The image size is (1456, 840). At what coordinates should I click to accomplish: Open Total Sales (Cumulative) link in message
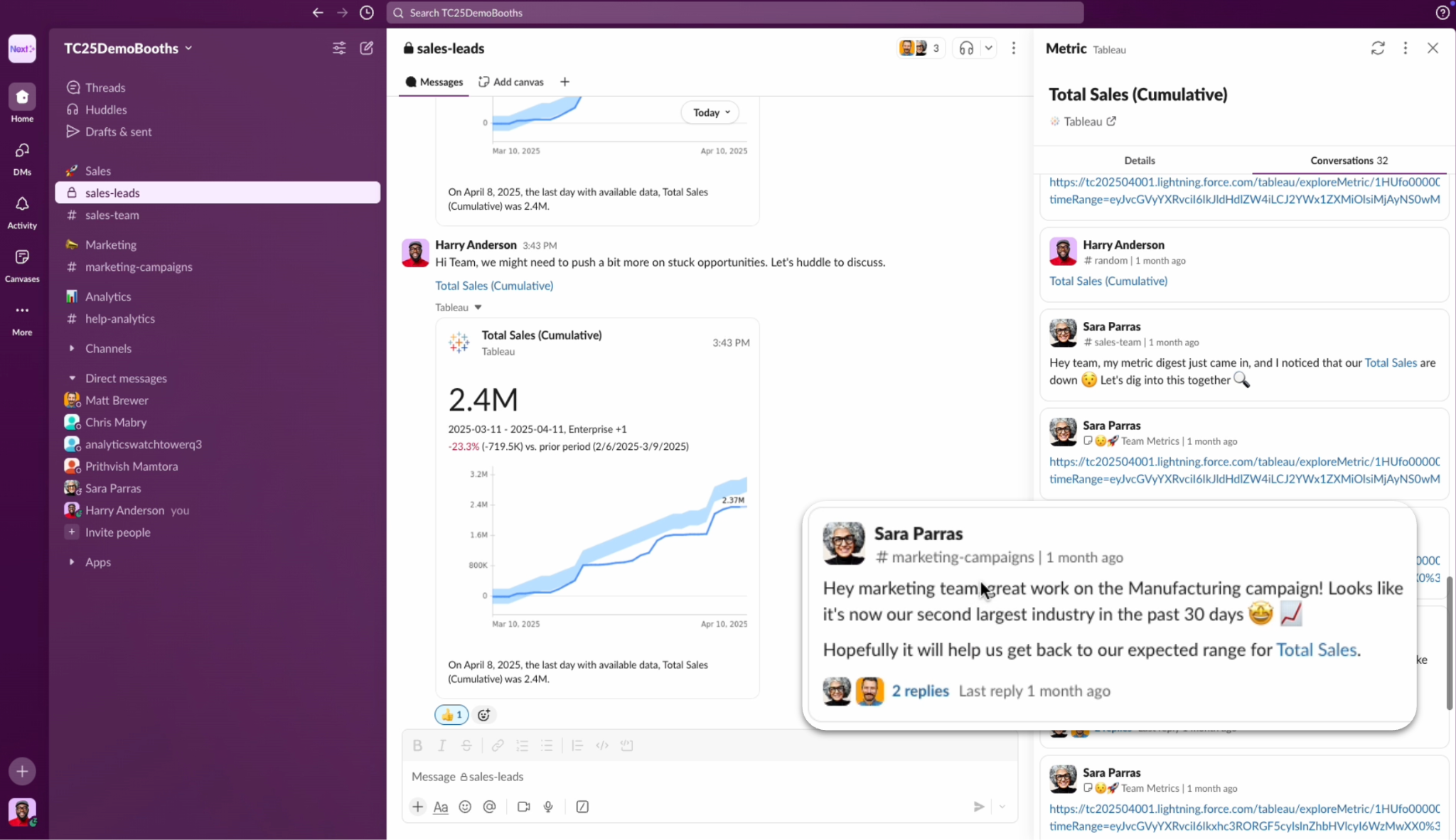(x=494, y=286)
